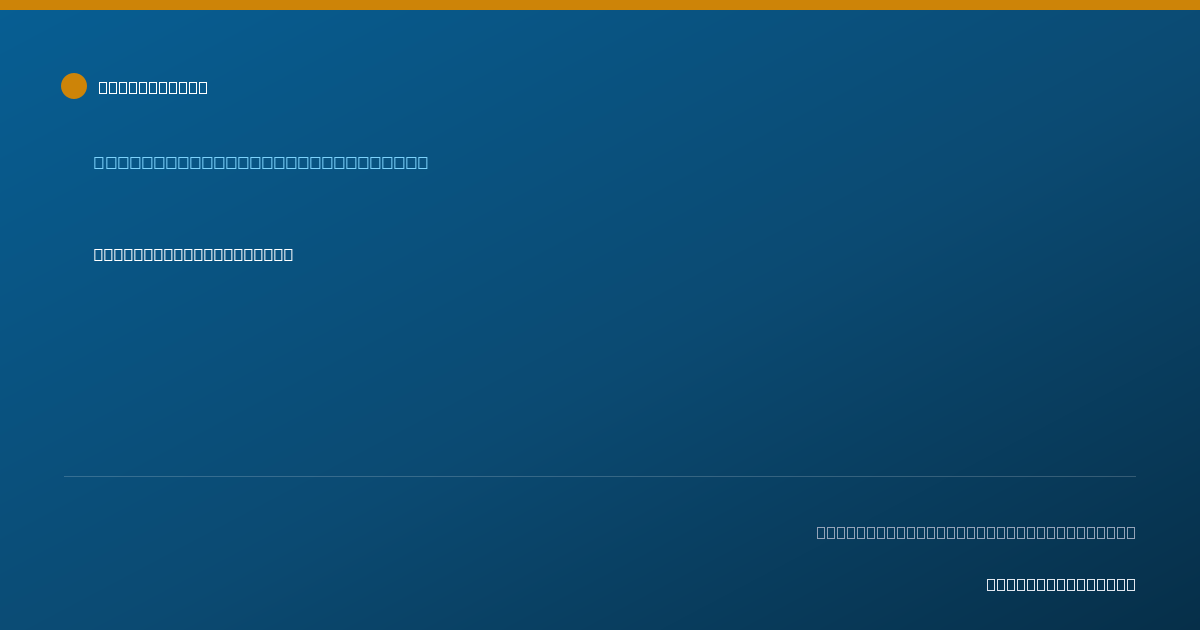
Task: Click last character of the light blue headline
Action: click(x=423, y=162)
